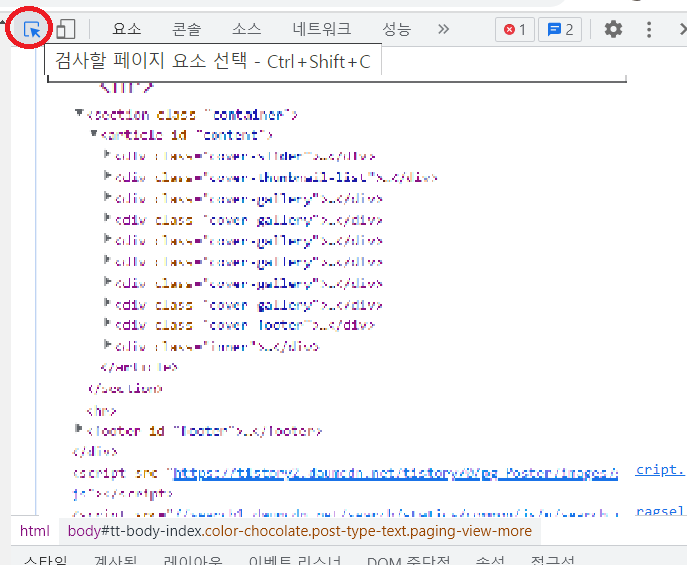Collapse the article id content node
Screen dimensions: 687x565
tap(94, 133)
